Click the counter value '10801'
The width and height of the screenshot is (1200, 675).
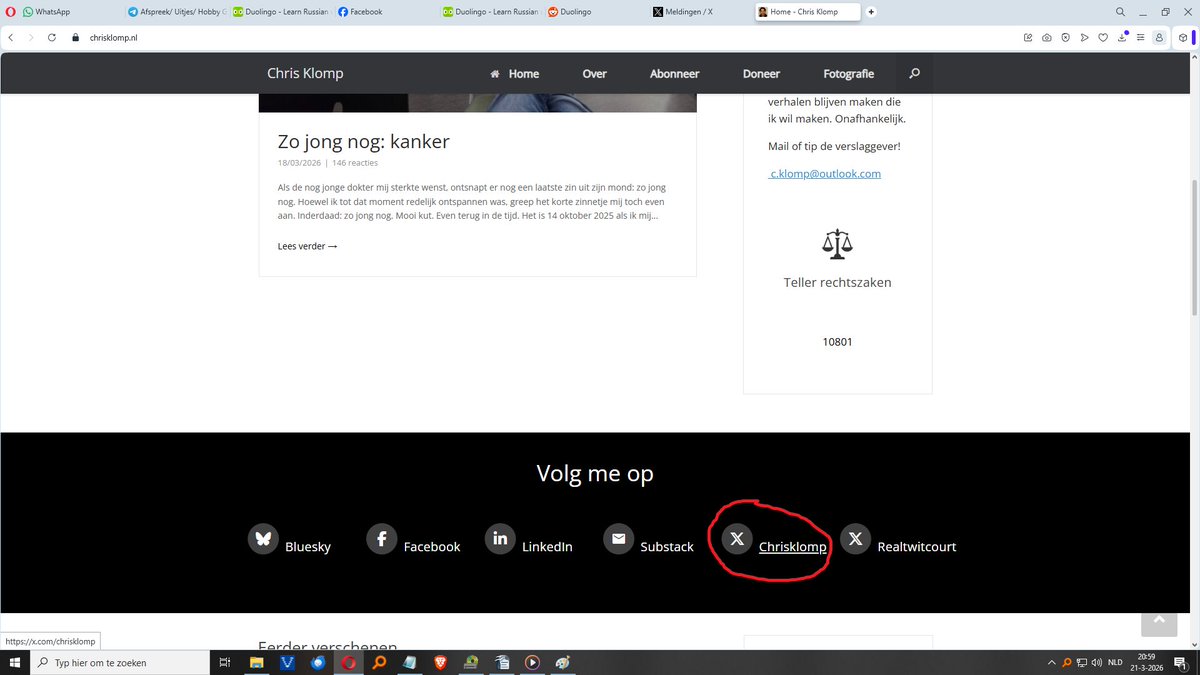coord(837,342)
